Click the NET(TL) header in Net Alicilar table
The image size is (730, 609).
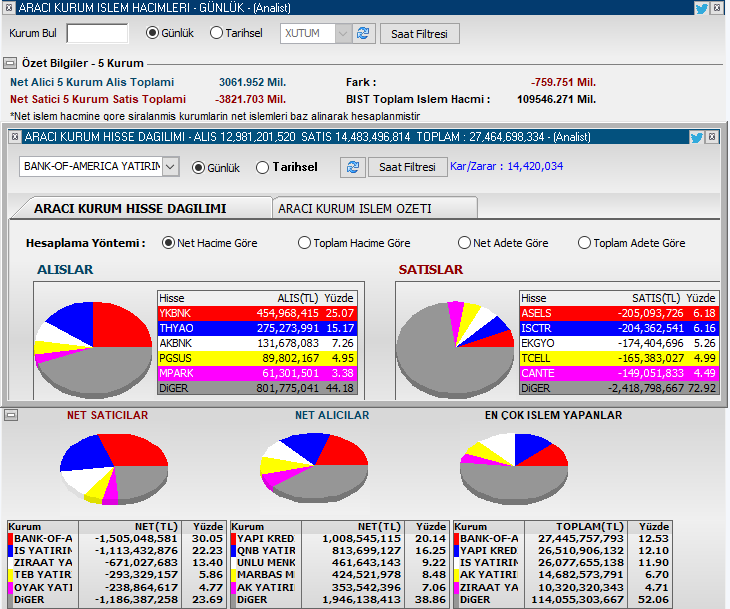point(353,527)
